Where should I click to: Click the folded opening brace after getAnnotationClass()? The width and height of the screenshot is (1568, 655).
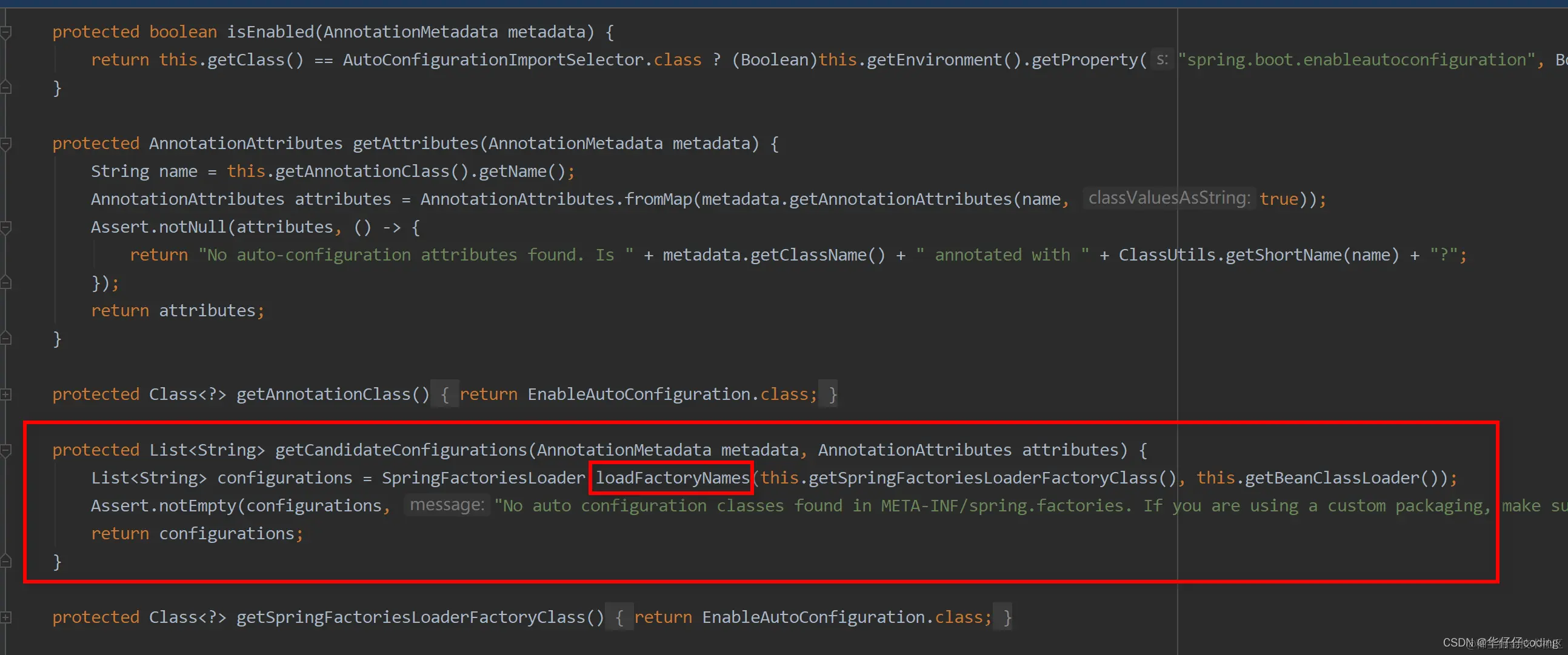(x=445, y=394)
